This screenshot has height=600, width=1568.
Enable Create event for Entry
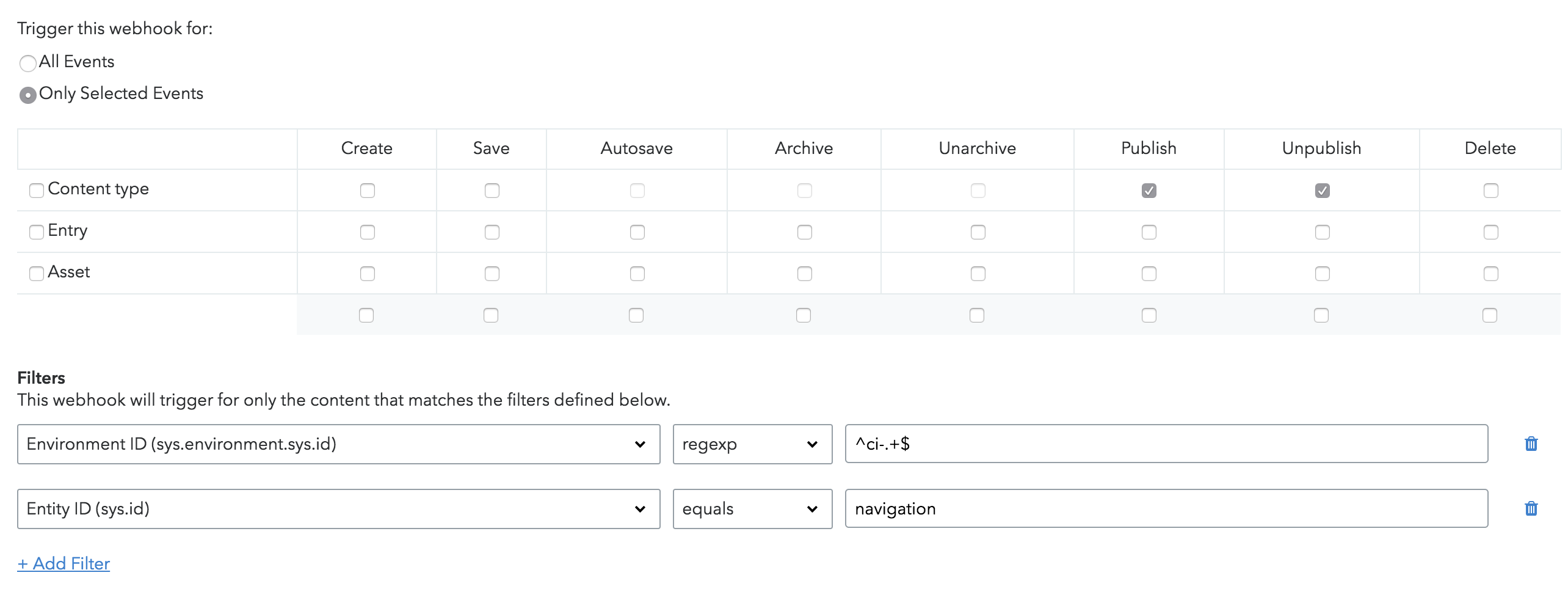pos(367,232)
